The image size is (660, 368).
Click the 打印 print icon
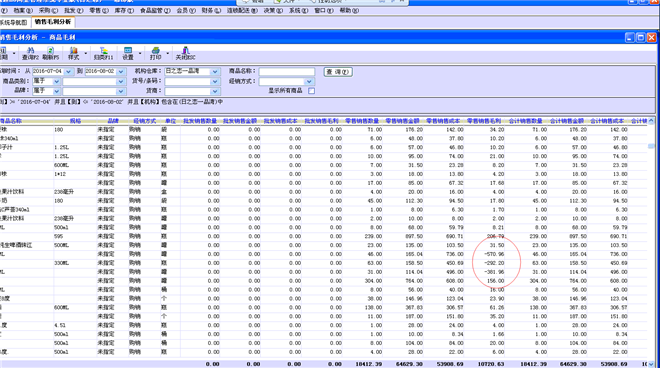tap(155, 53)
